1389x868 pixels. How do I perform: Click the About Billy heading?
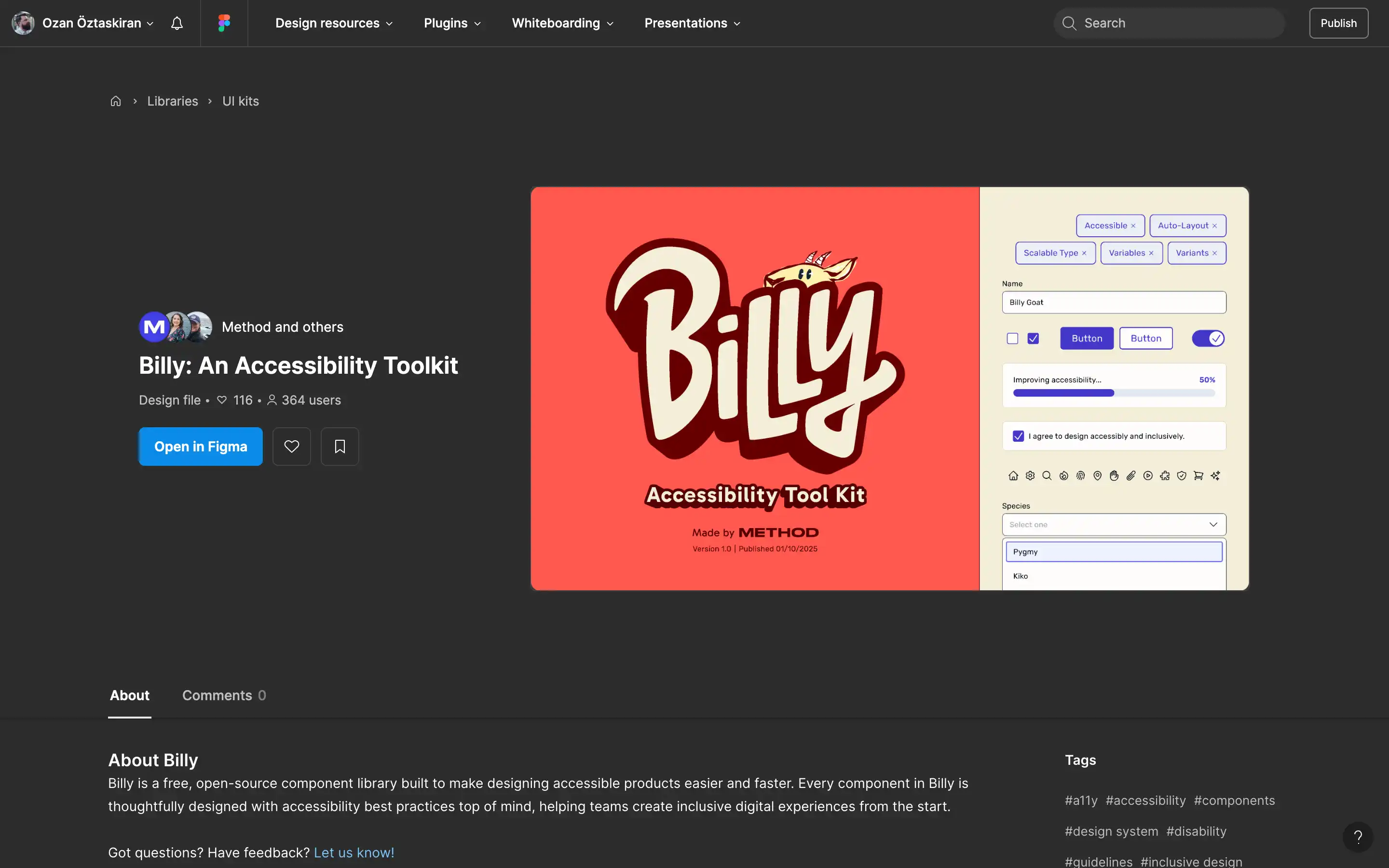(x=153, y=760)
